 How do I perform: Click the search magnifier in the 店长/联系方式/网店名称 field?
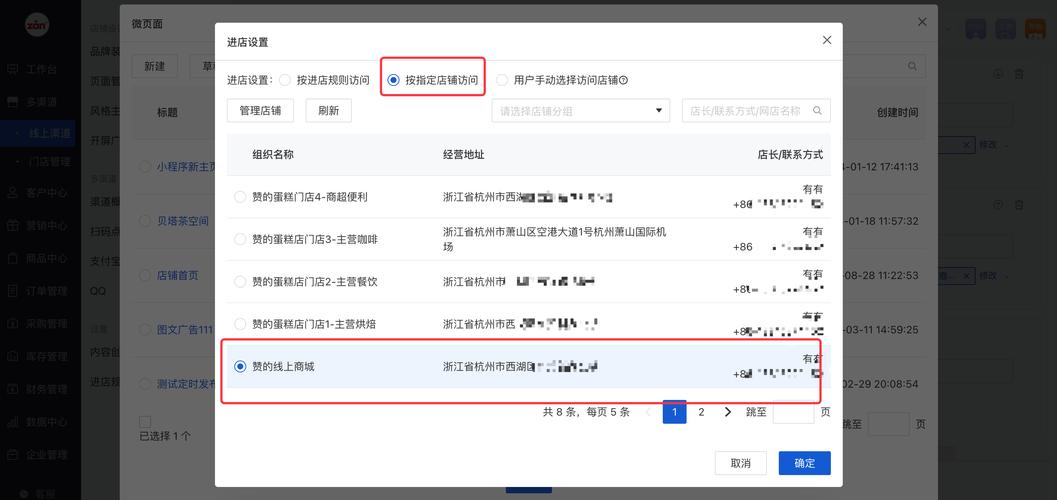(817, 111)
